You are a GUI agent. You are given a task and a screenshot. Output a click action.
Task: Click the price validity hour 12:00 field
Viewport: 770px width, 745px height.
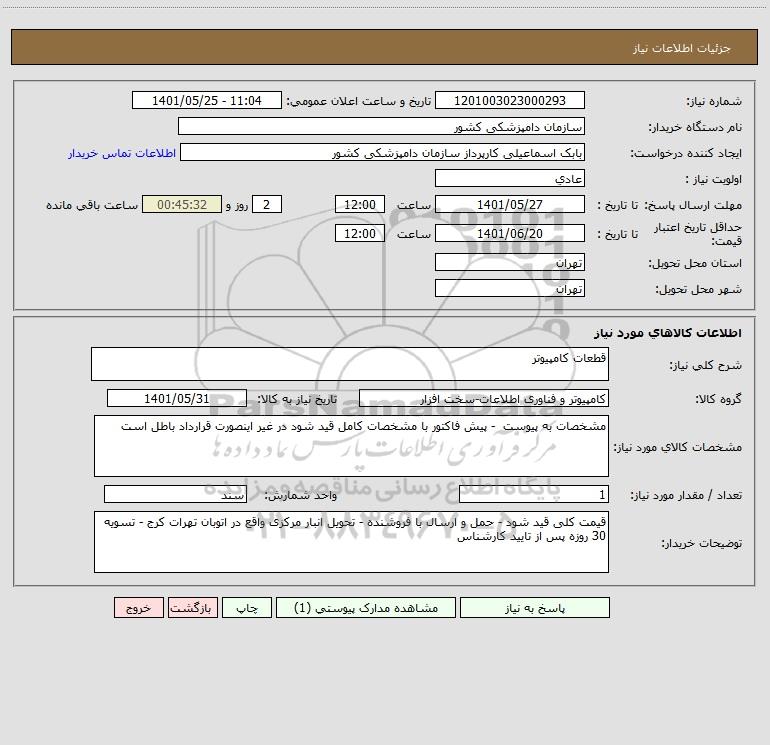coord(359,233)
